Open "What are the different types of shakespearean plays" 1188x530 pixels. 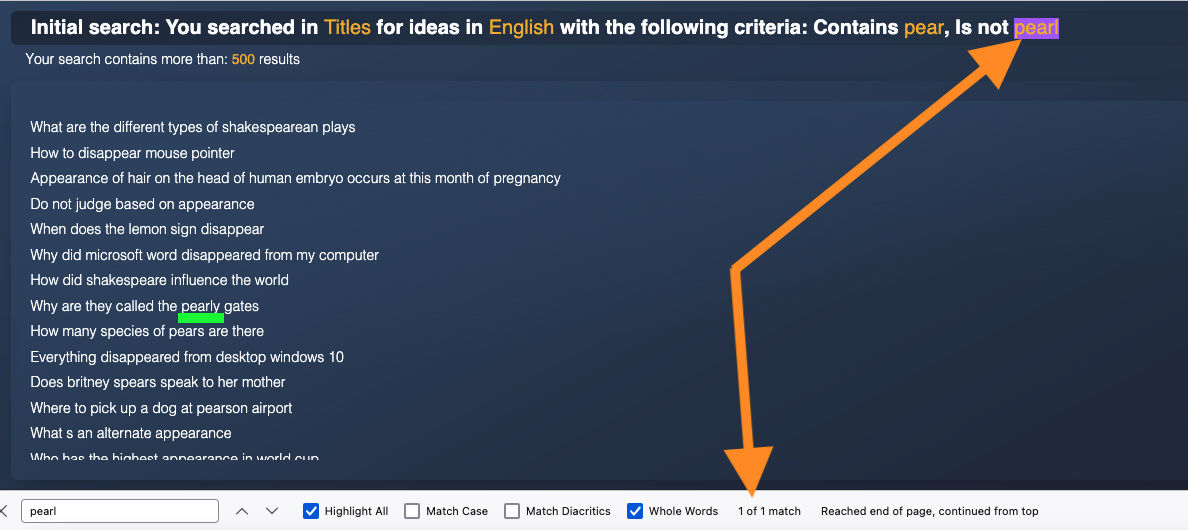pos(193,127)
